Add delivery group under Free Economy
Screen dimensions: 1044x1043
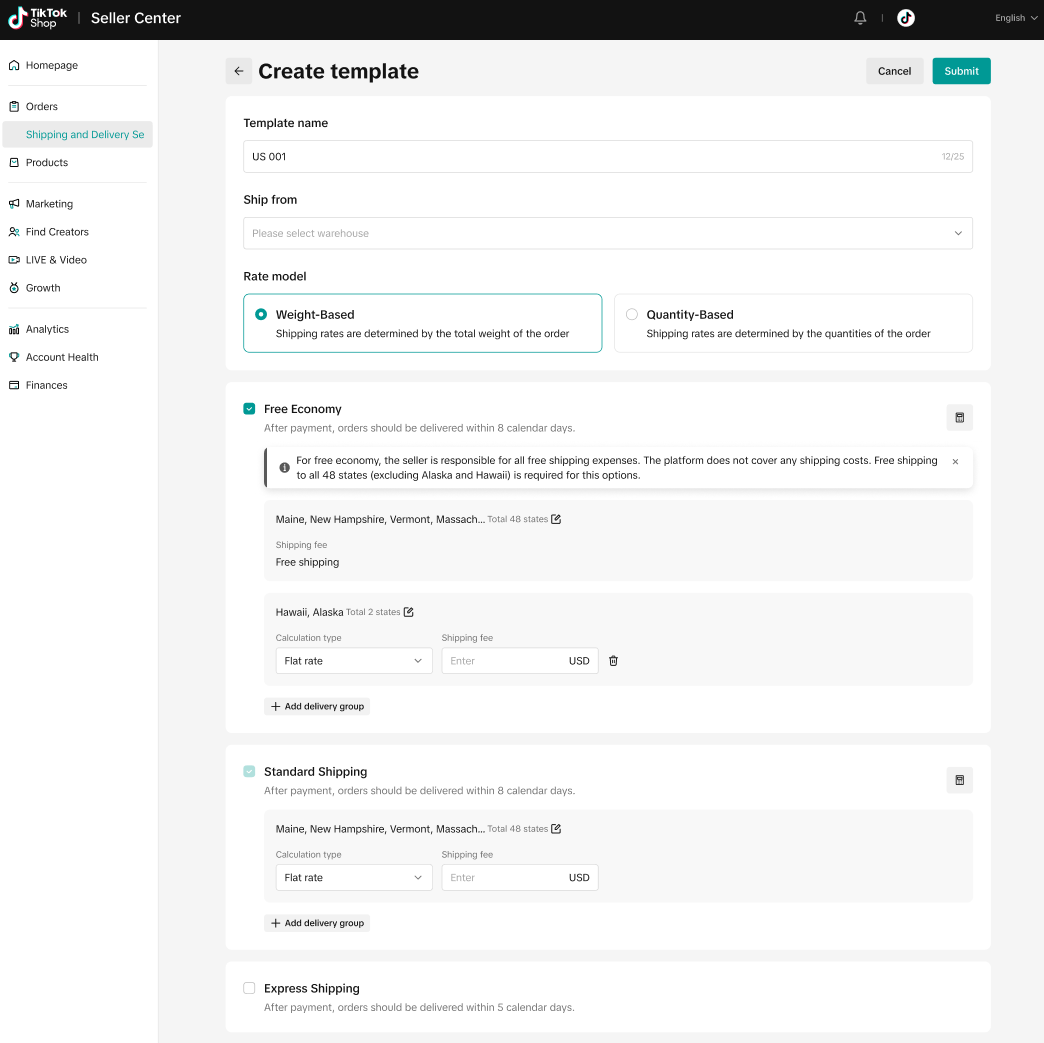(317, 706)
